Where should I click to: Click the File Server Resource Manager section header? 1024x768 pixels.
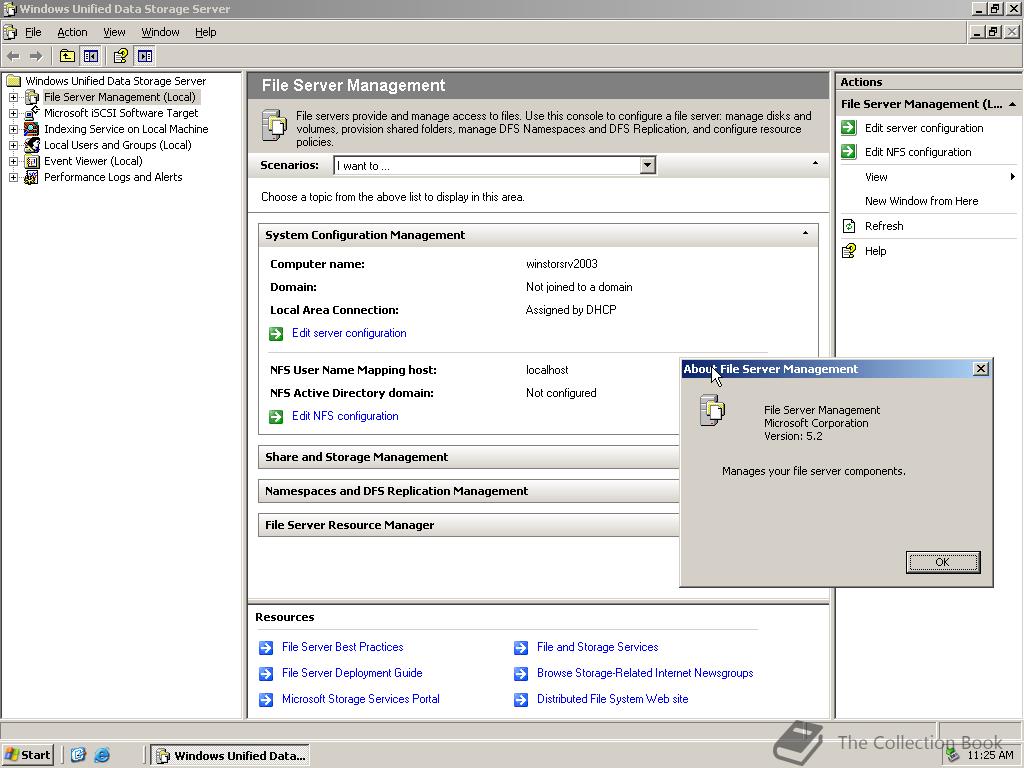[x=469, y=525]
